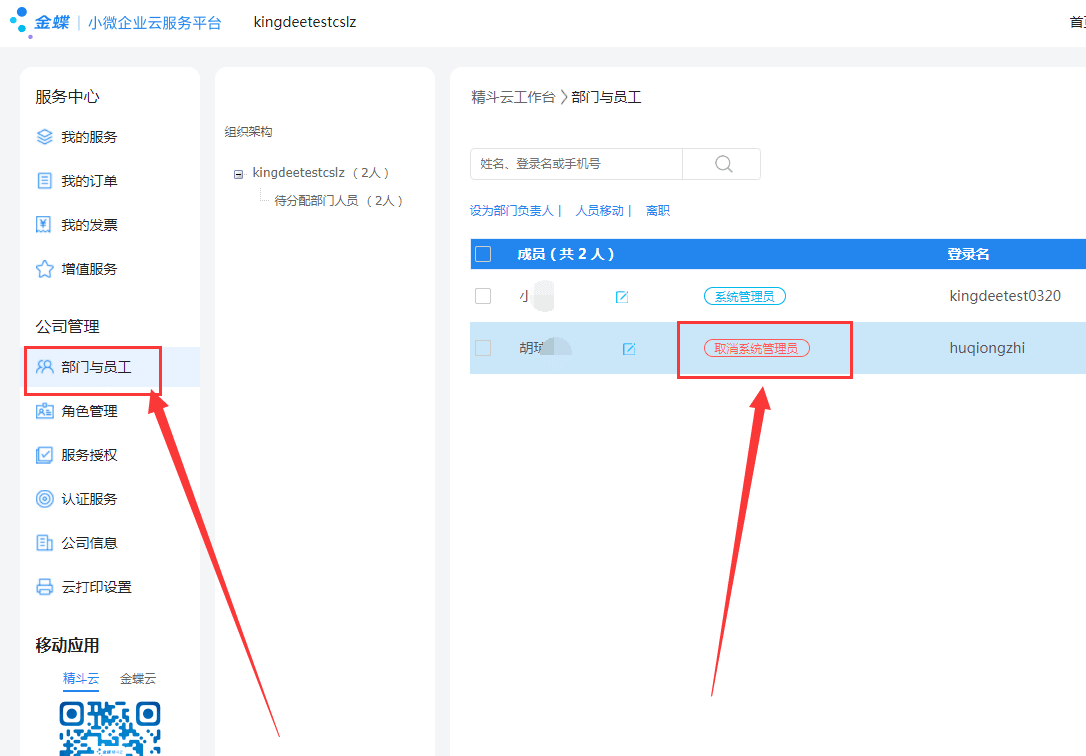Open 公司信息 in the sidebar

[89, 543]
